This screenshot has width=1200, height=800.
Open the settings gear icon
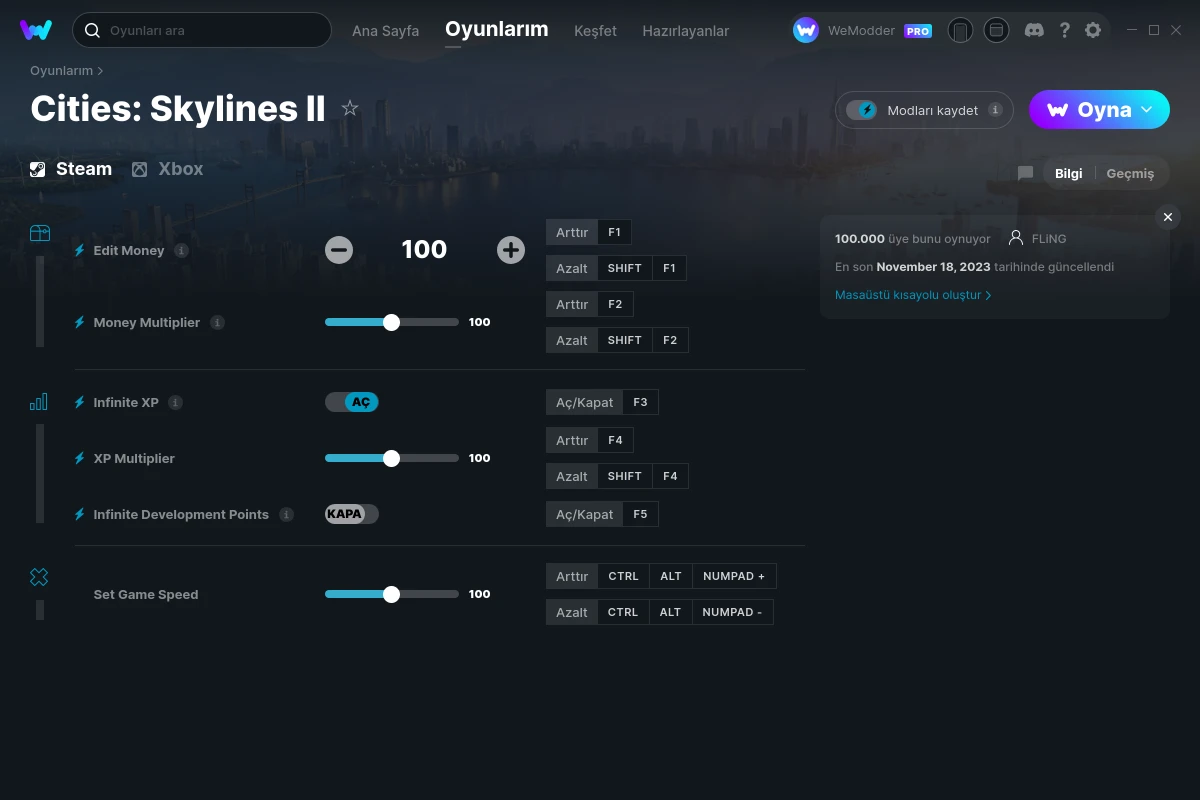coord(1093,30)
